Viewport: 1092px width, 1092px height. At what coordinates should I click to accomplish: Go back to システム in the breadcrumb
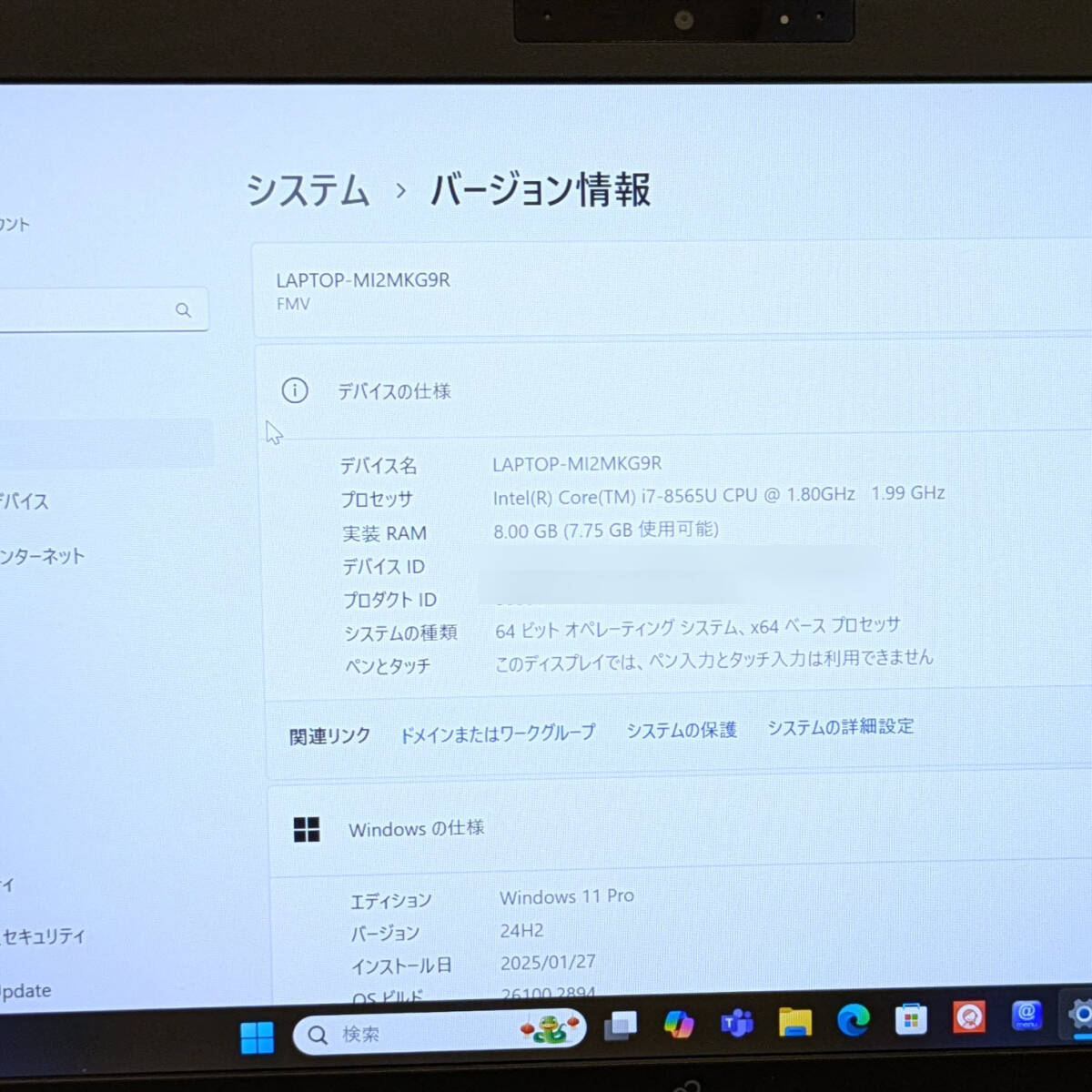pos(308,191)
